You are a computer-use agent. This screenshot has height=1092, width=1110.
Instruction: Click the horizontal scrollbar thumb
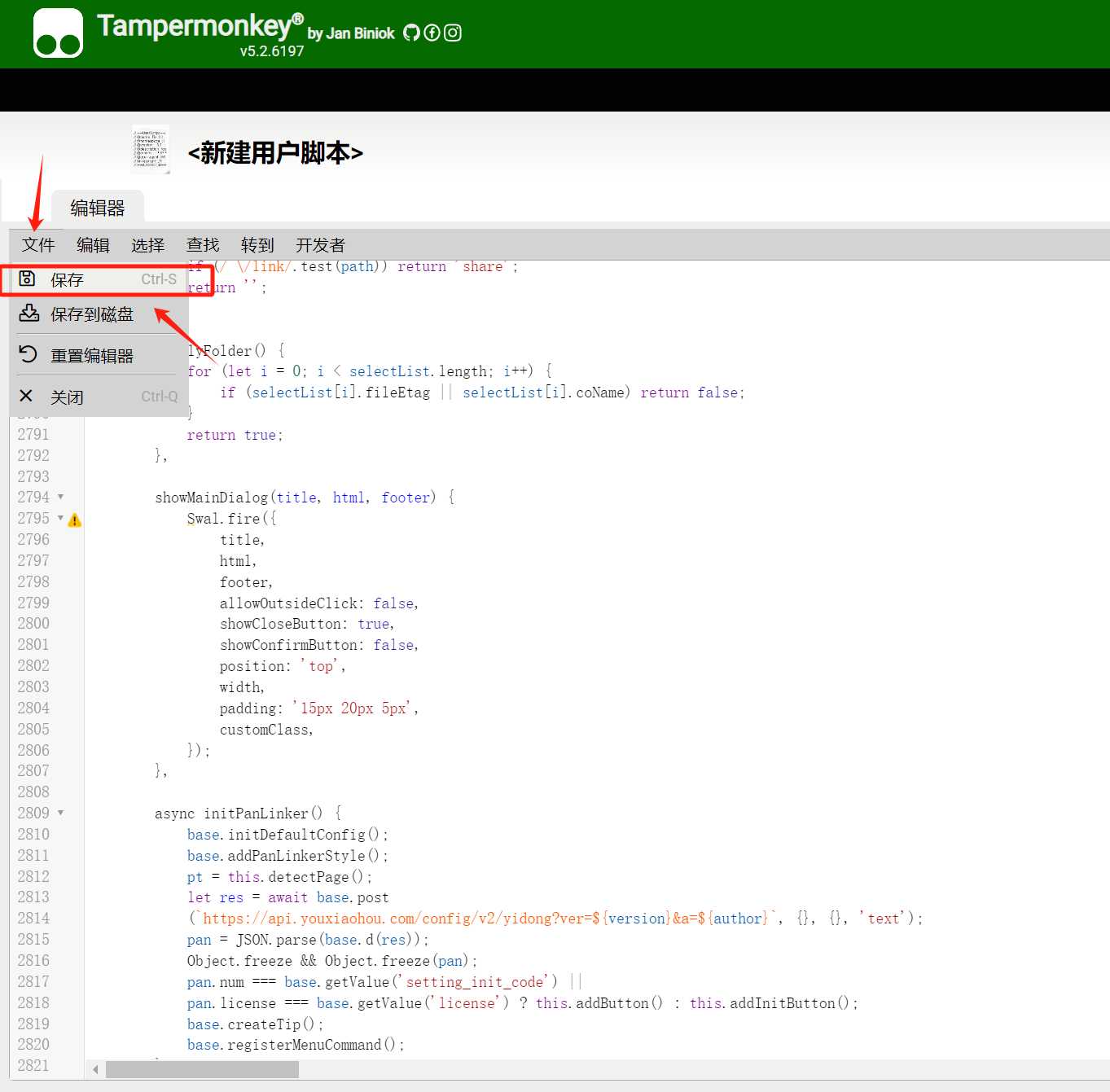[x=202, y=1069]
